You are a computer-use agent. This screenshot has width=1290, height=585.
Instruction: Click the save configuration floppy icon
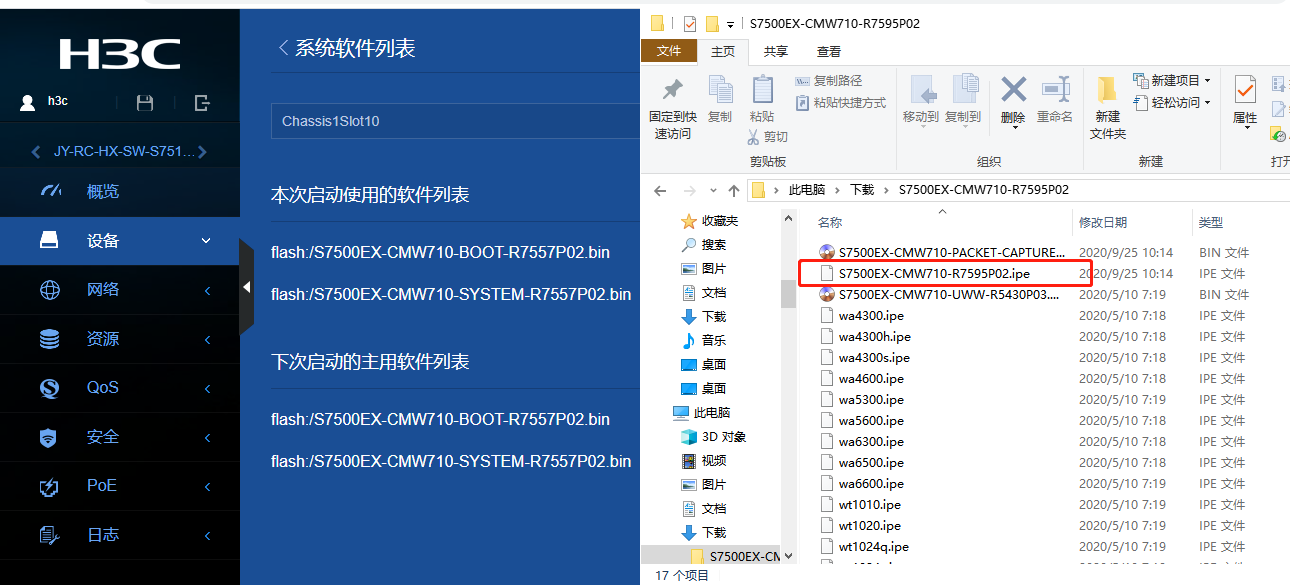click(x=145, y=103)
